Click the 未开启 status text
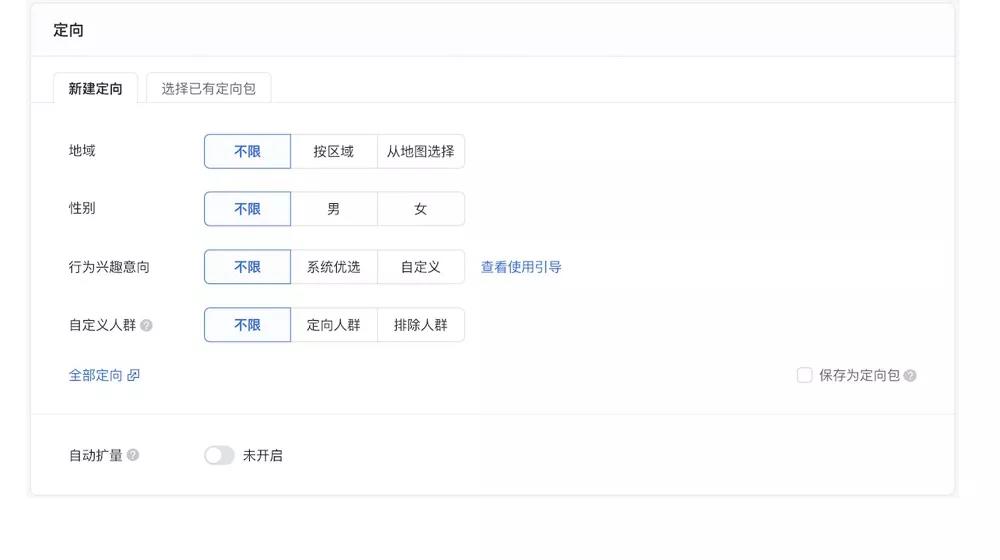 pos(263,455)
